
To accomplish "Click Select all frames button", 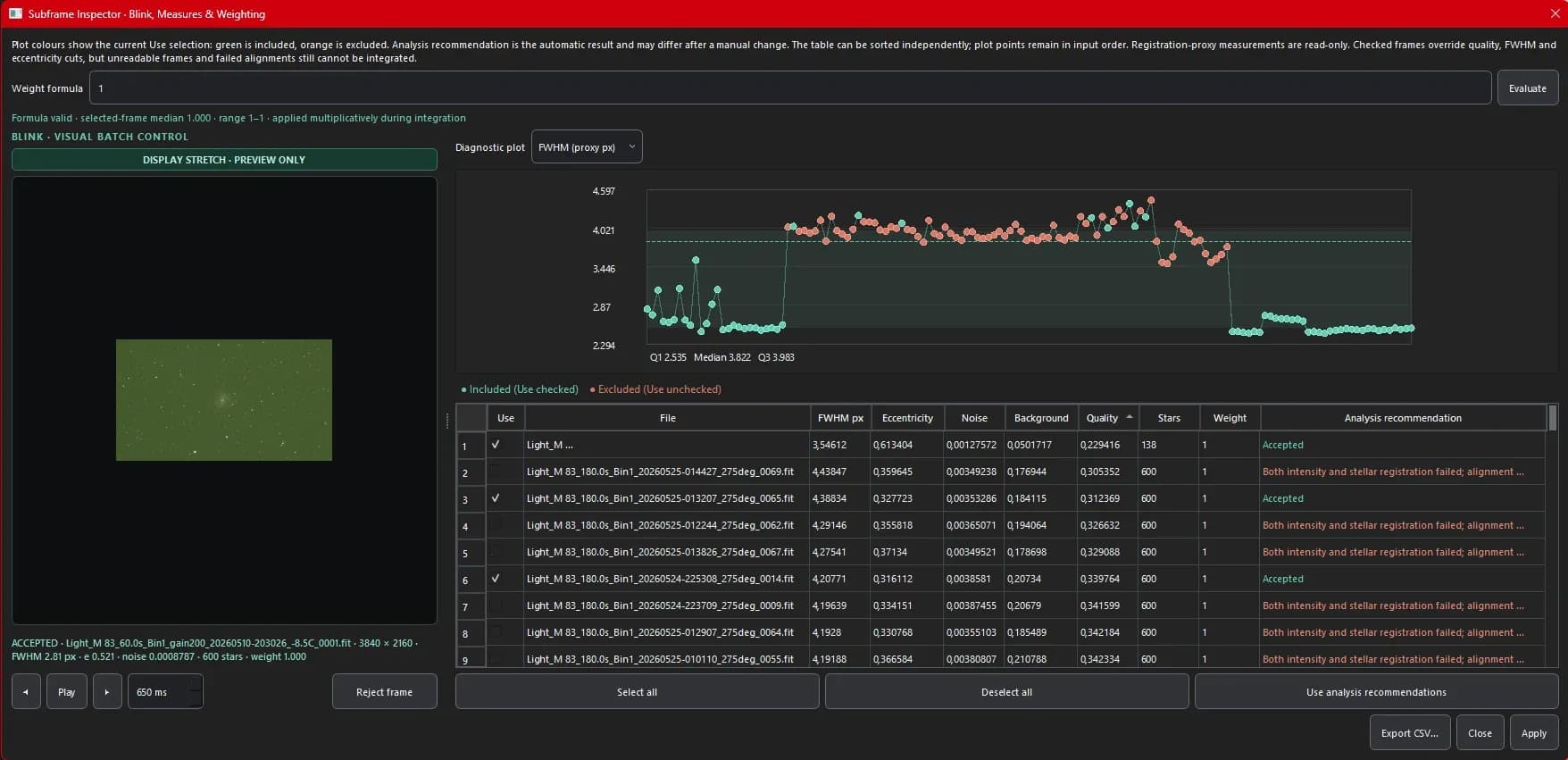I will click(637, 692).
